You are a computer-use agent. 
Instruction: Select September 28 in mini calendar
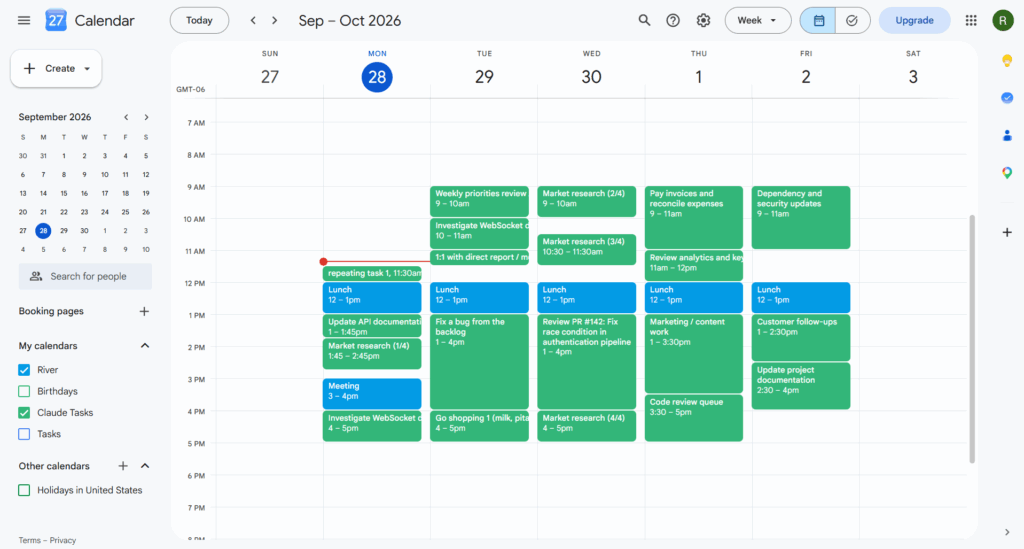[43, 230]
